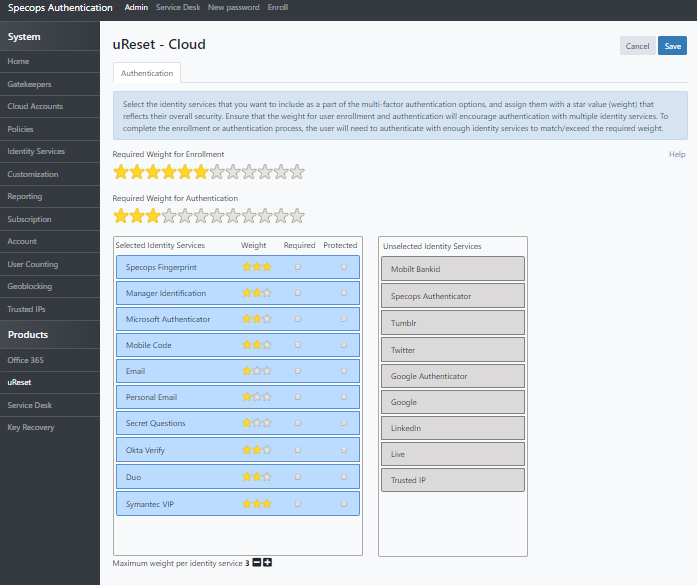The height and width of the screenshot is (585, 697).
Task: Set enrollment weight to twelfth star
Action: click(x=297, y=172)
